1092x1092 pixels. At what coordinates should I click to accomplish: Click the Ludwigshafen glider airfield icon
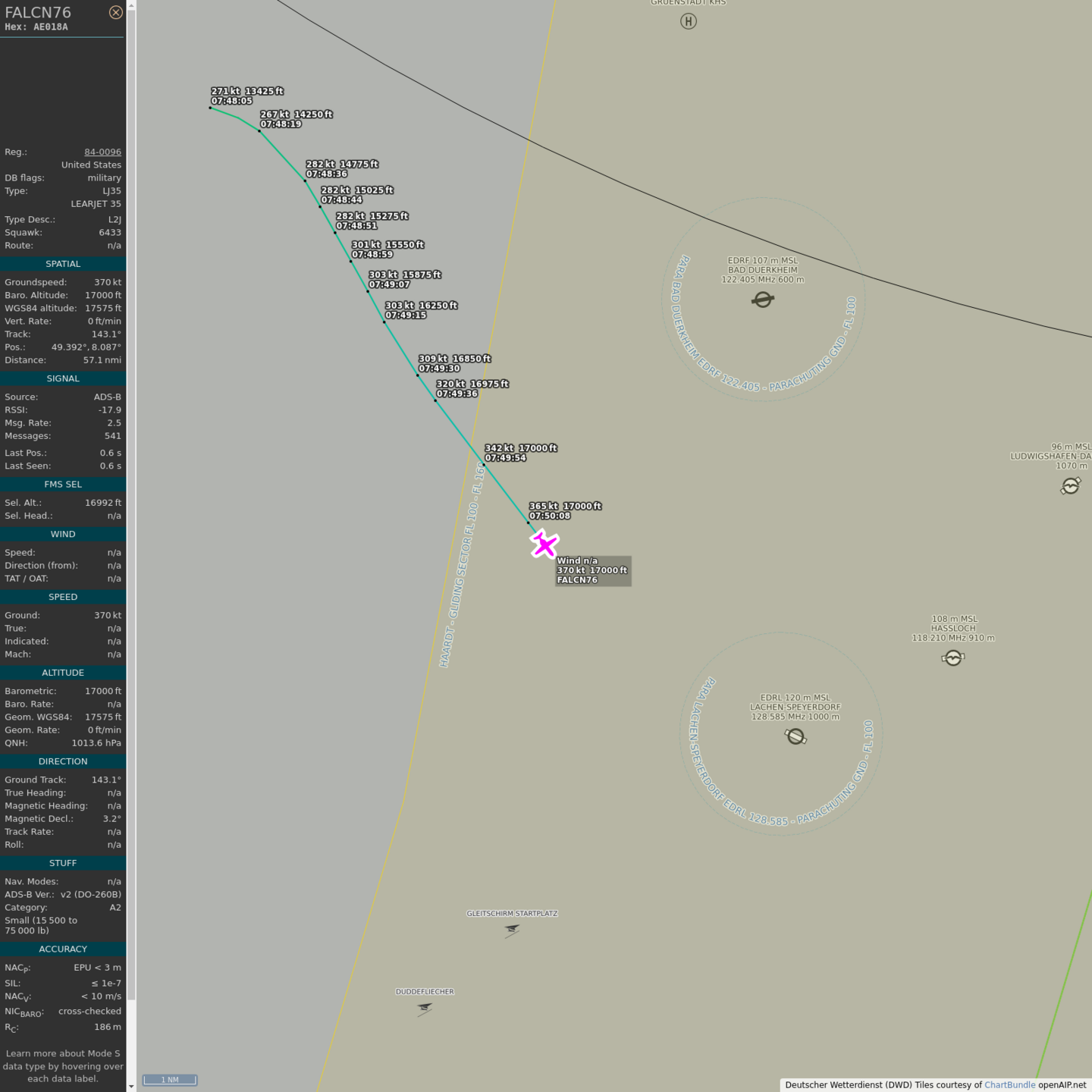[1071, 485]
